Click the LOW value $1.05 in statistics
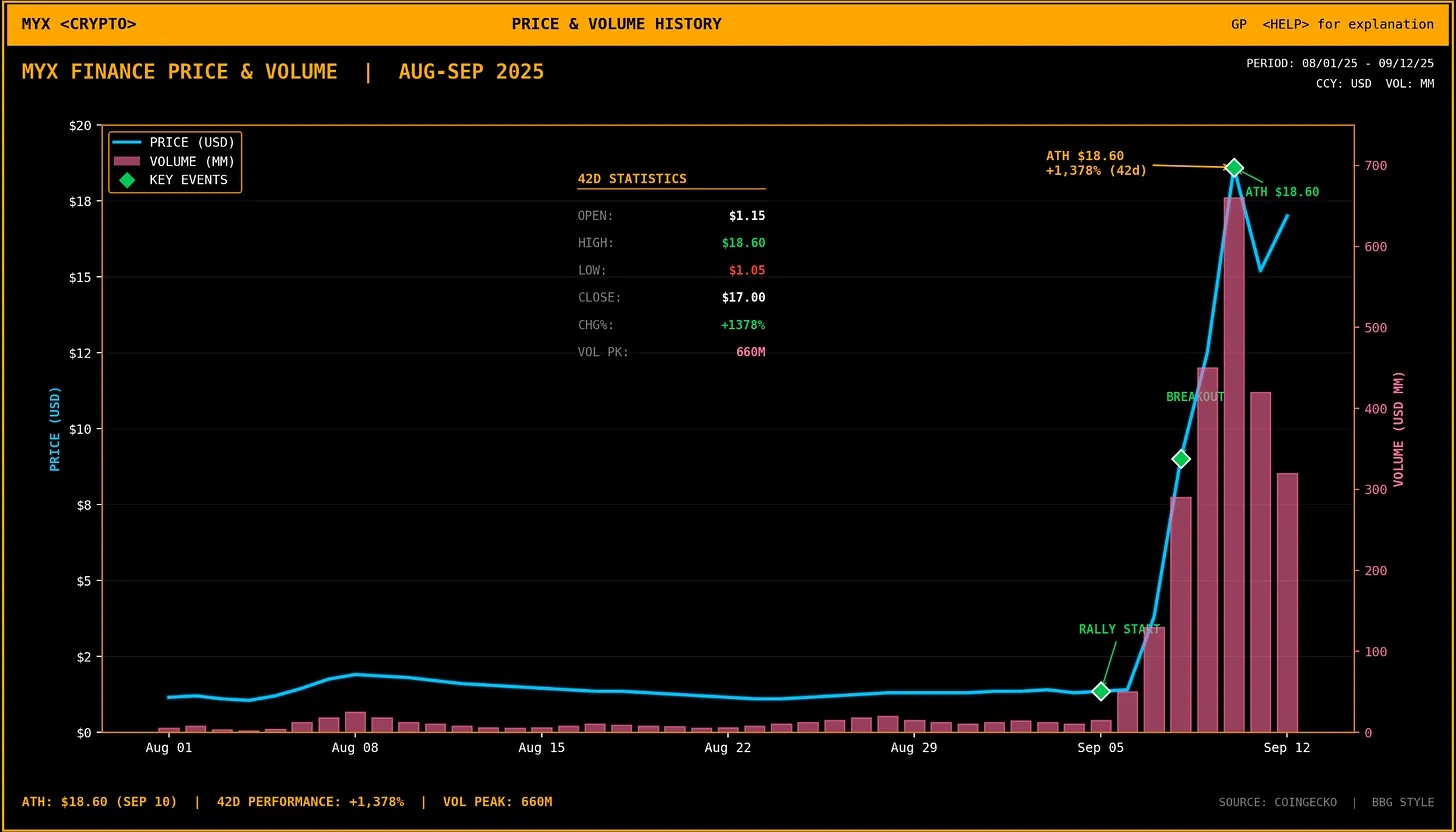1456x832 pixels. [746, 270]
